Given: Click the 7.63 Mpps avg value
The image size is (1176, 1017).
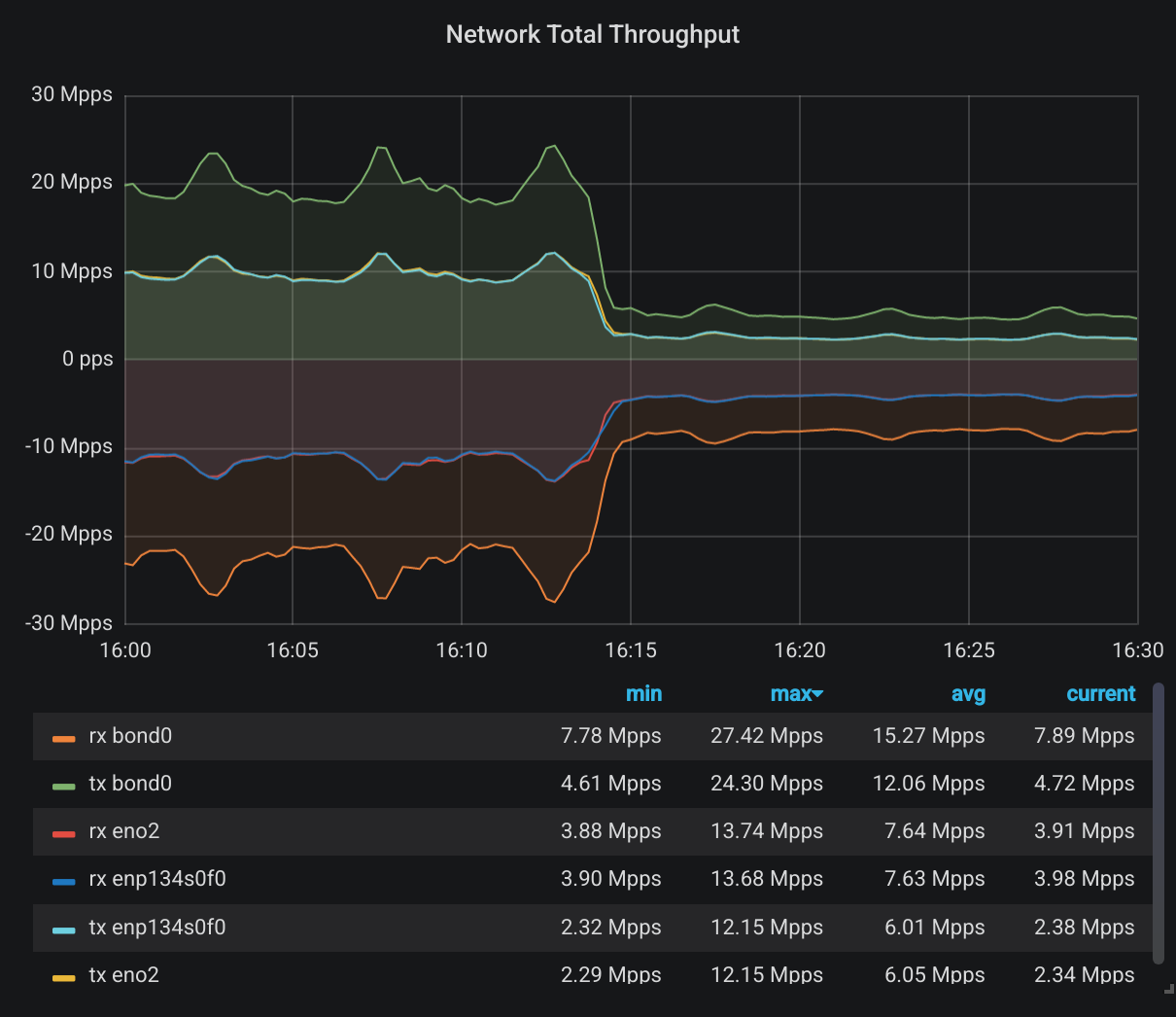Looking at the screenshot, I should (935, 879).
